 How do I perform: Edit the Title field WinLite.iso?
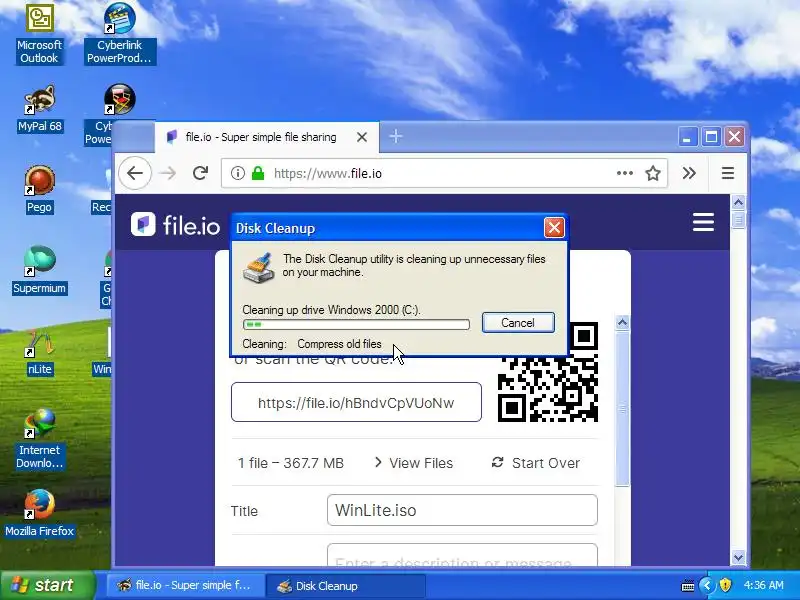(x=462, y=510)
